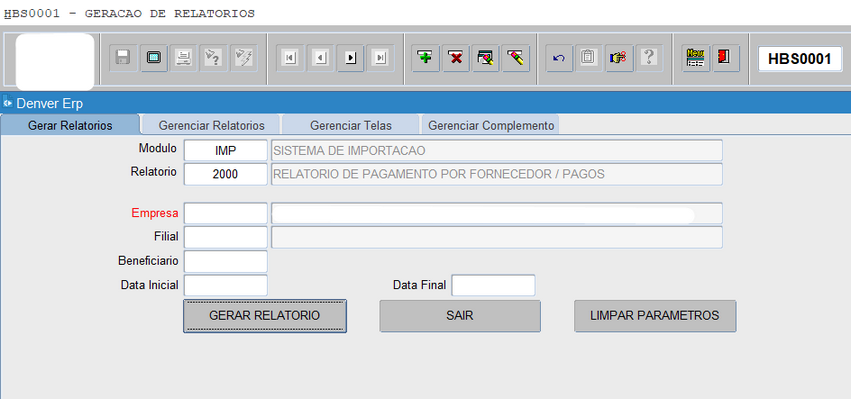Click the Modulo field containing IMP
Viewport: 851px width, 399px height.
[226, 150]
